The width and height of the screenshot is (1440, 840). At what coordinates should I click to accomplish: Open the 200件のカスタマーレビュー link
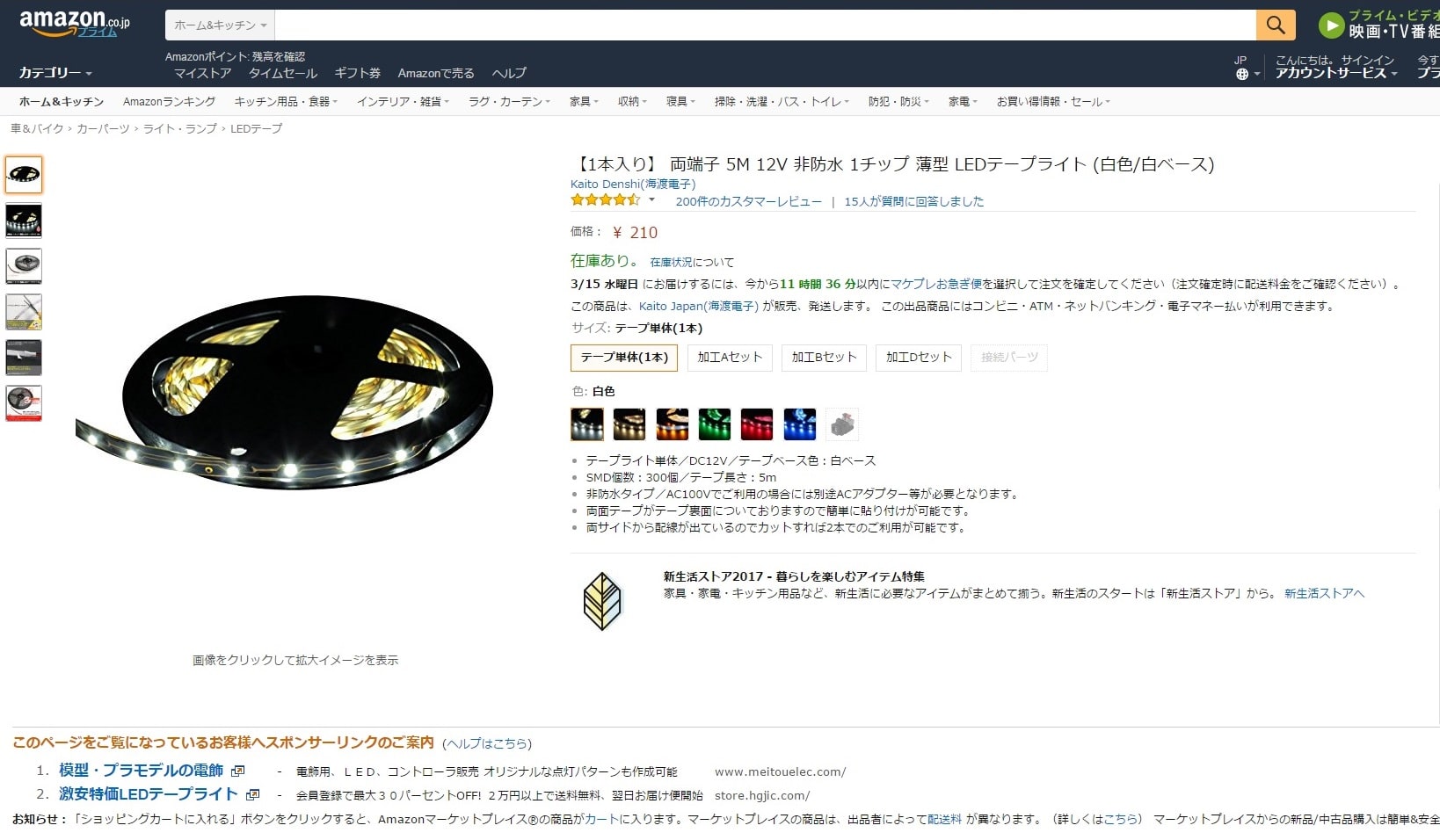point(748,201)
